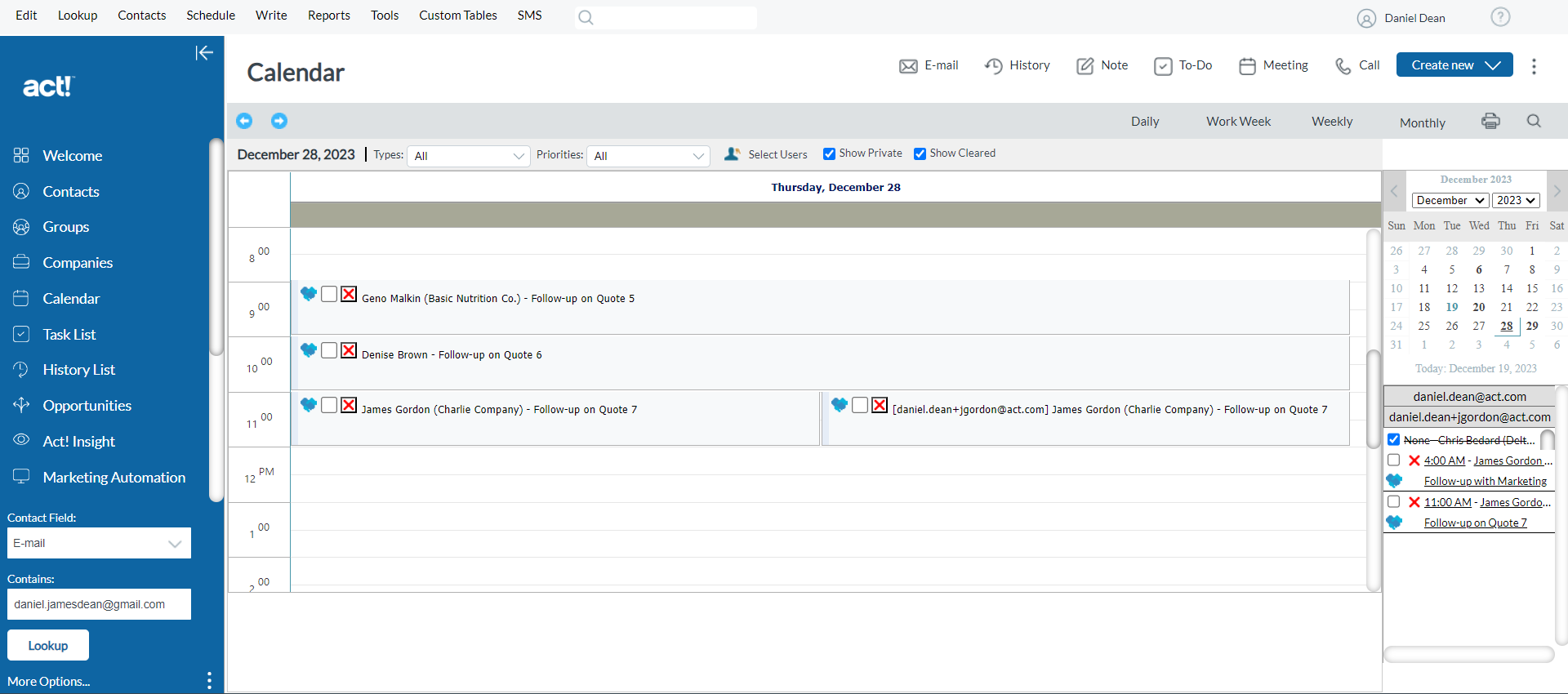Switch to the Monthly view

(1423, 122)
